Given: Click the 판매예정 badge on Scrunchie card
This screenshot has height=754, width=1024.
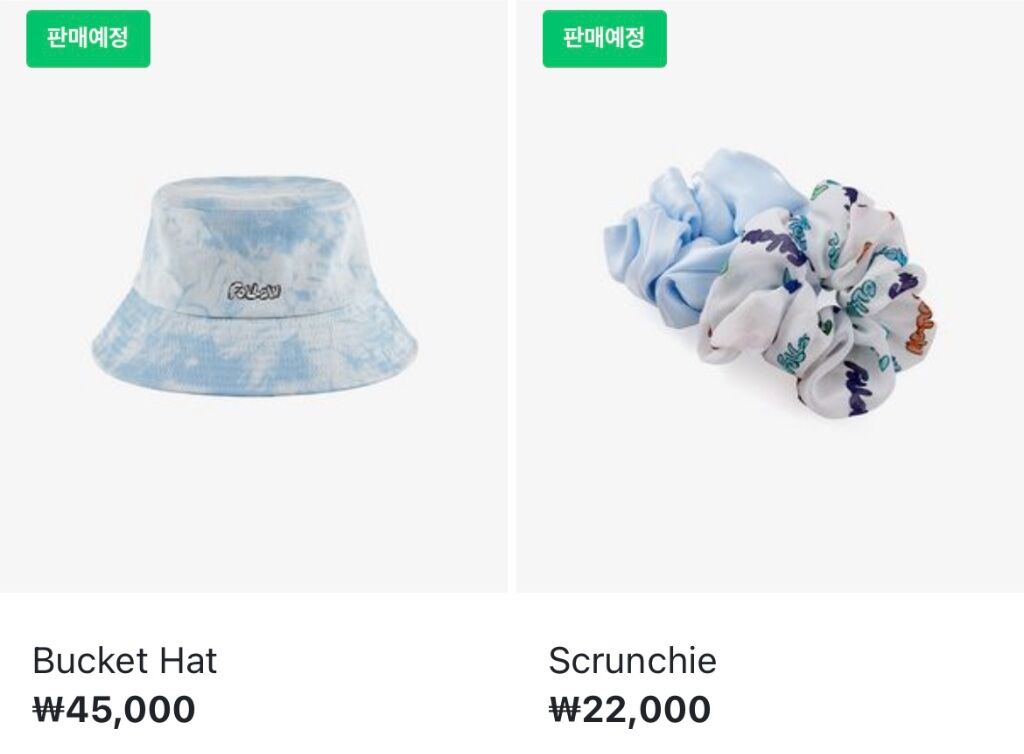Looking at the screenshot, I should [x=605, y=39].
